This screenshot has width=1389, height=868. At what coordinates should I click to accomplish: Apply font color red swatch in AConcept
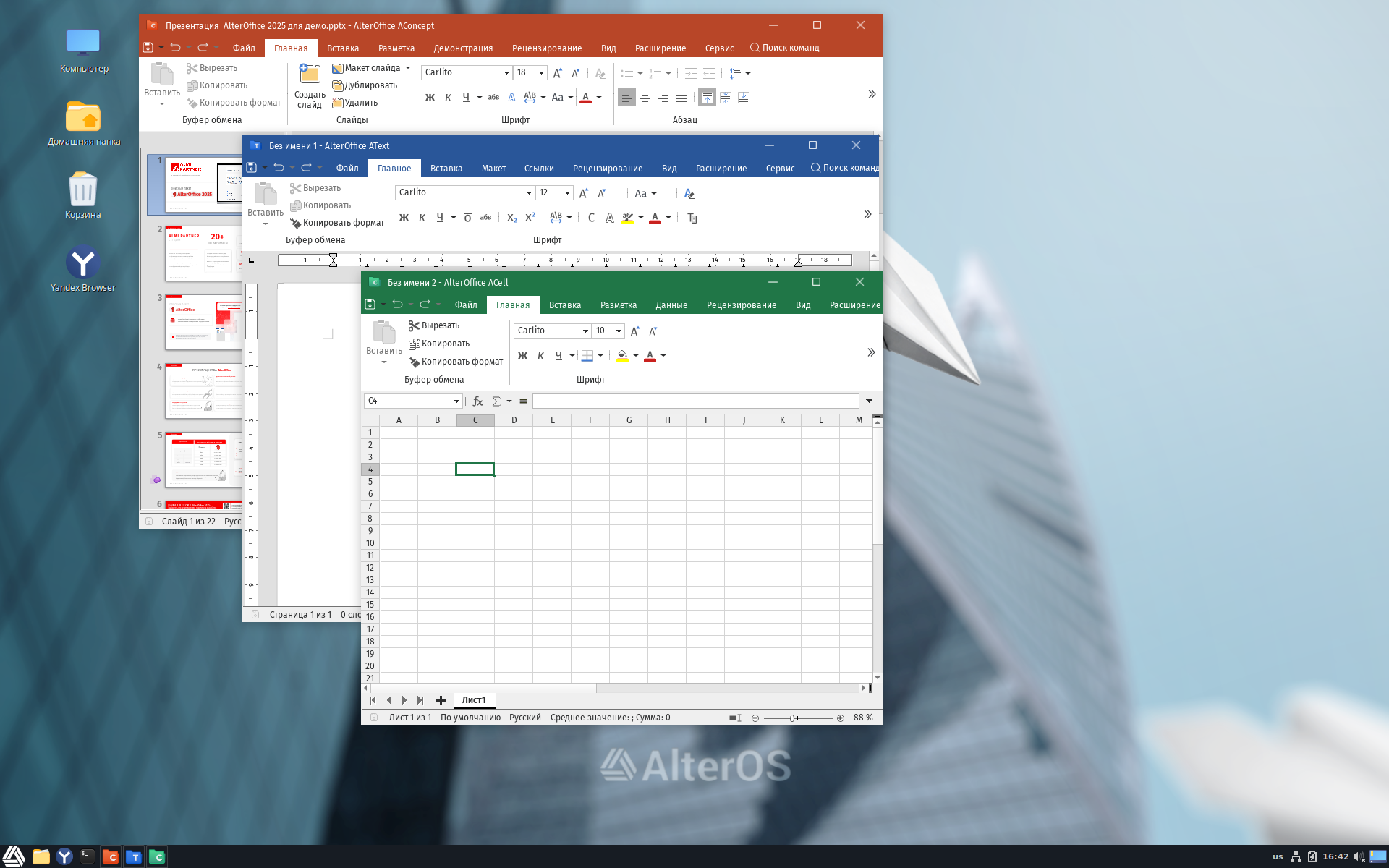coord(586,97)
